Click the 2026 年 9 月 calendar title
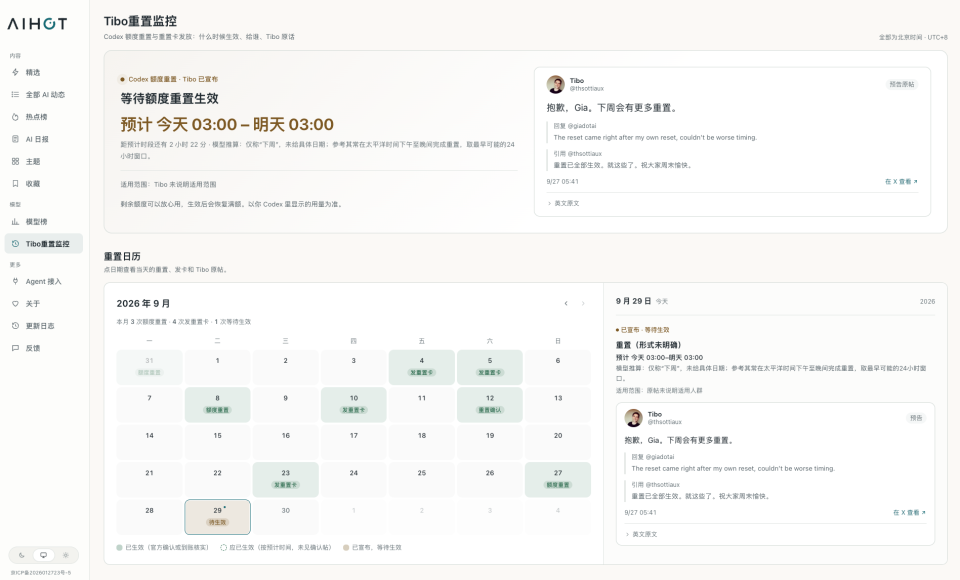 pos(143,304)
